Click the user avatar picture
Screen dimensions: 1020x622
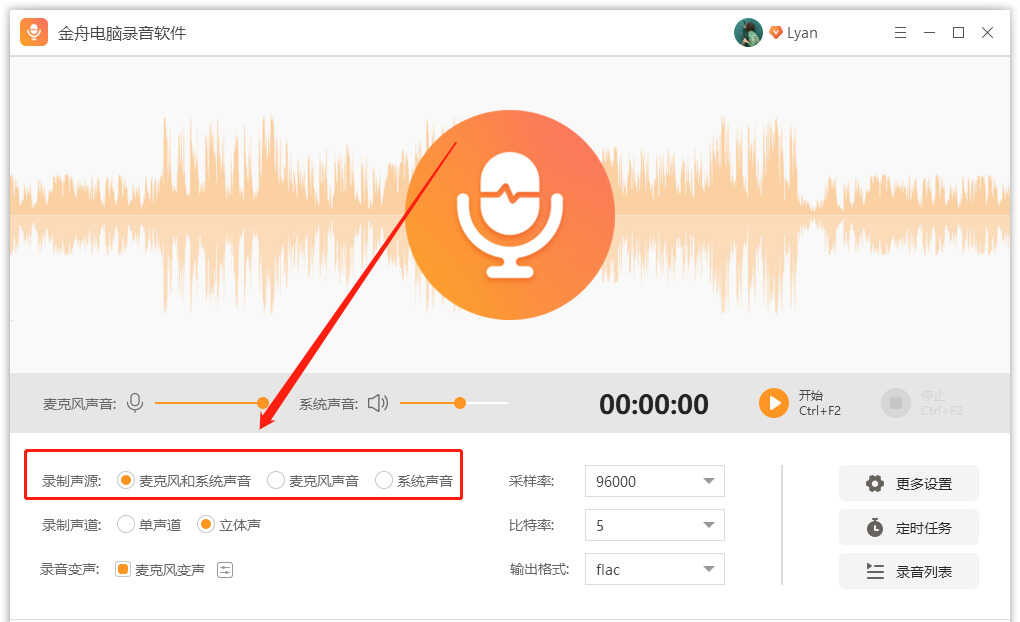pyautogui.click(x=748, y=33)
